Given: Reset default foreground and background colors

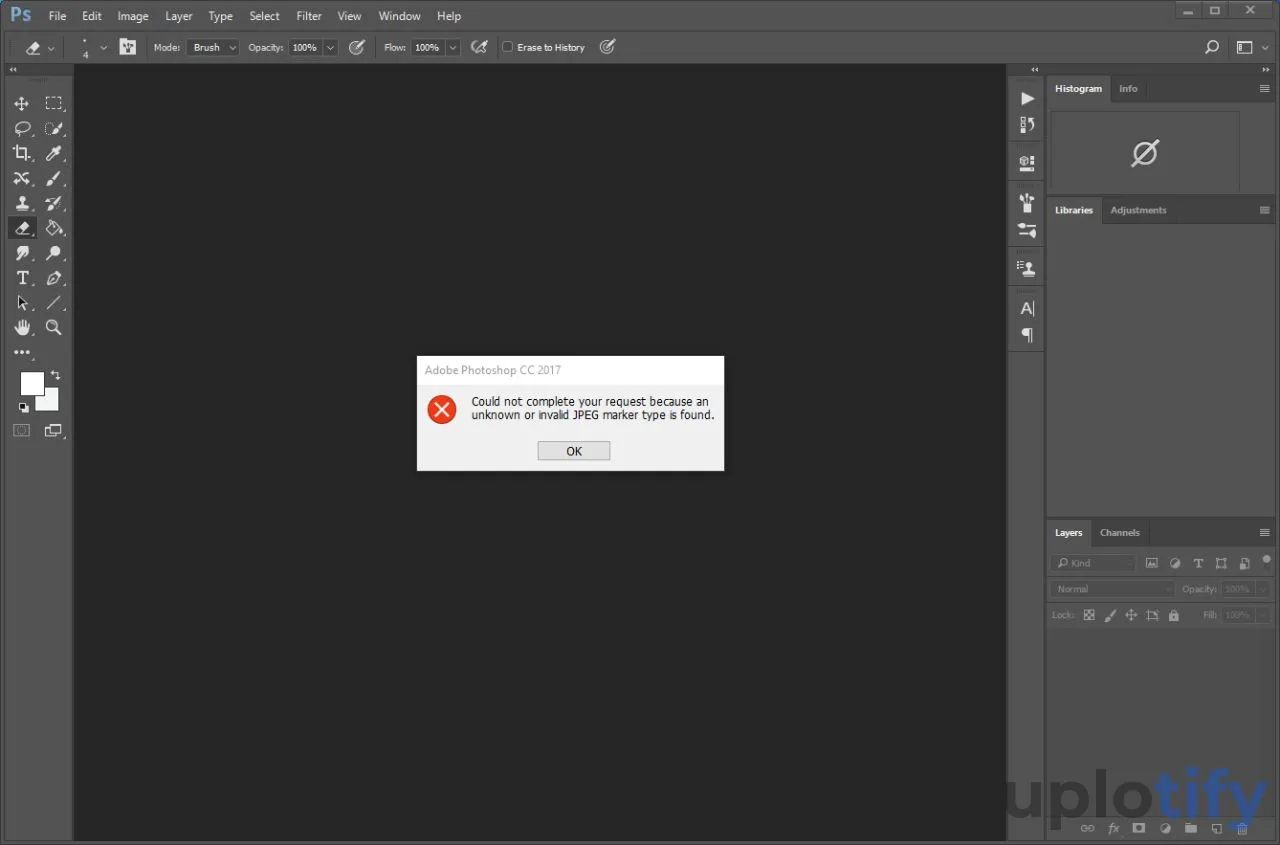Looking at the screenshot, I should [x=23, y=407].
